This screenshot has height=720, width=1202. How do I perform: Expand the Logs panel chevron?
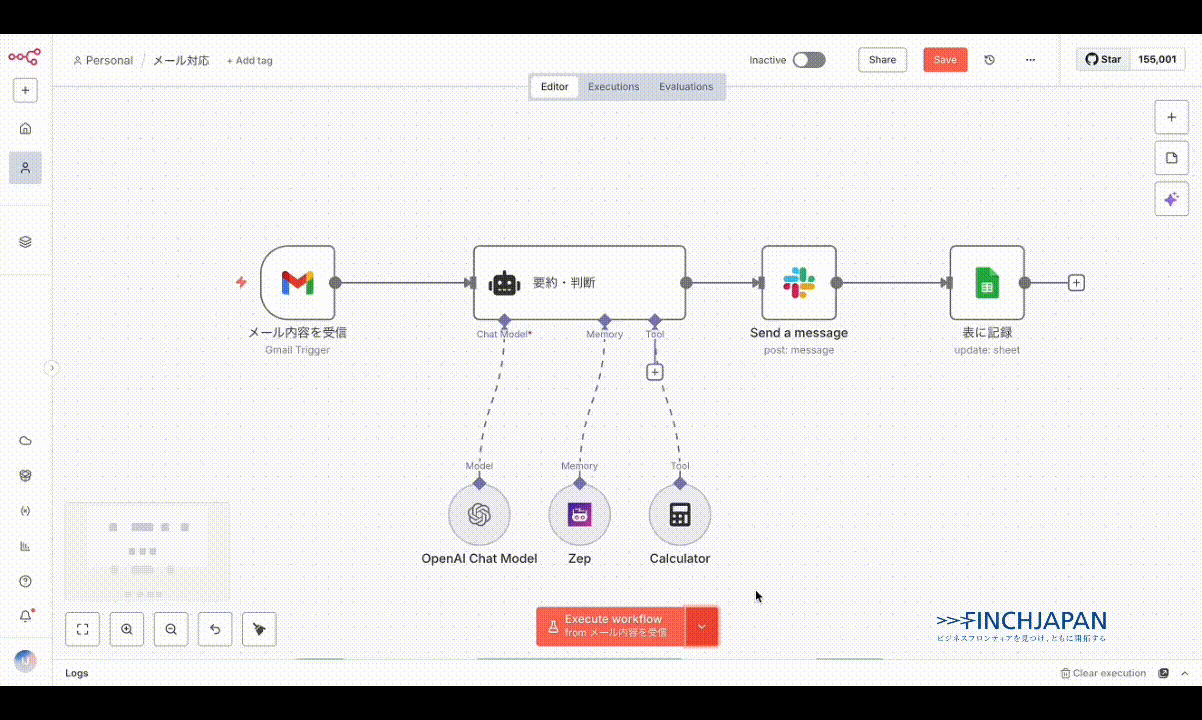click(x=1185, y=673)
